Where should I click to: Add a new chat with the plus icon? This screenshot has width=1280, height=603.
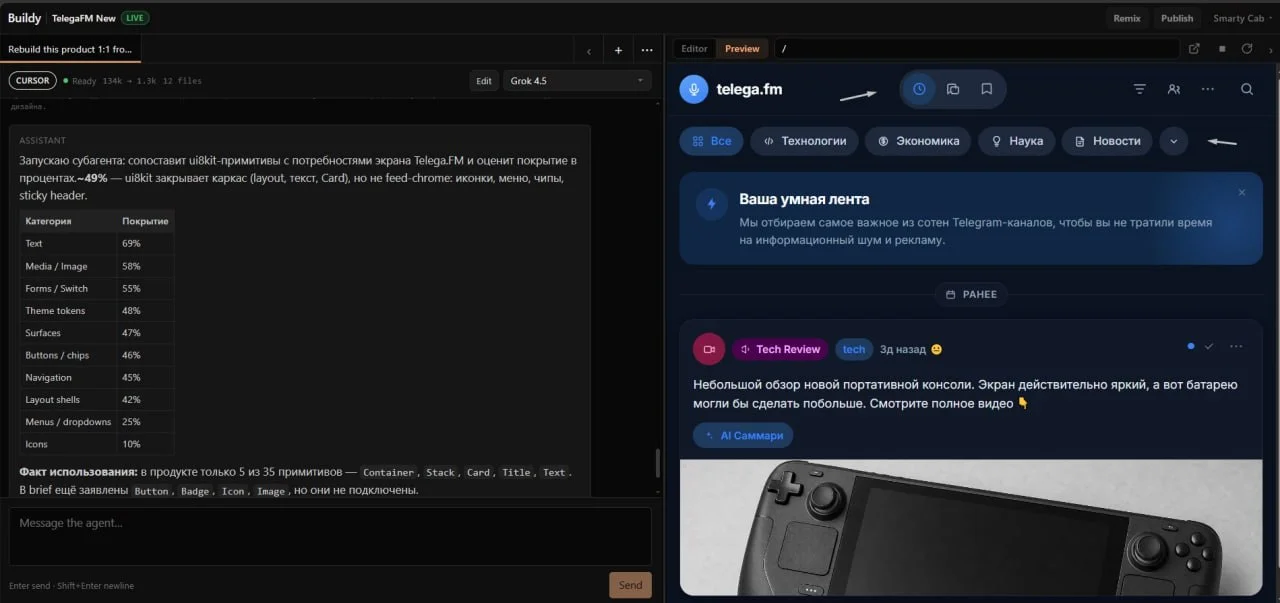(x=618, y=50)
